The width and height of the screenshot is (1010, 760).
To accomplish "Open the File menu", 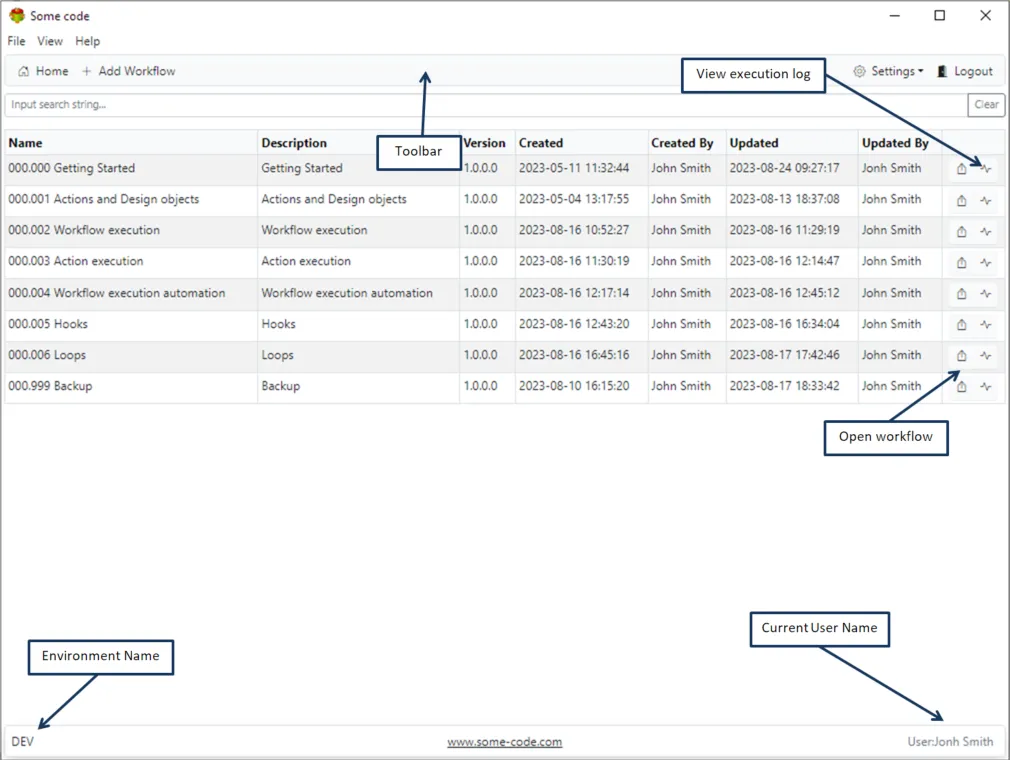I will click(x=16, y=41).
